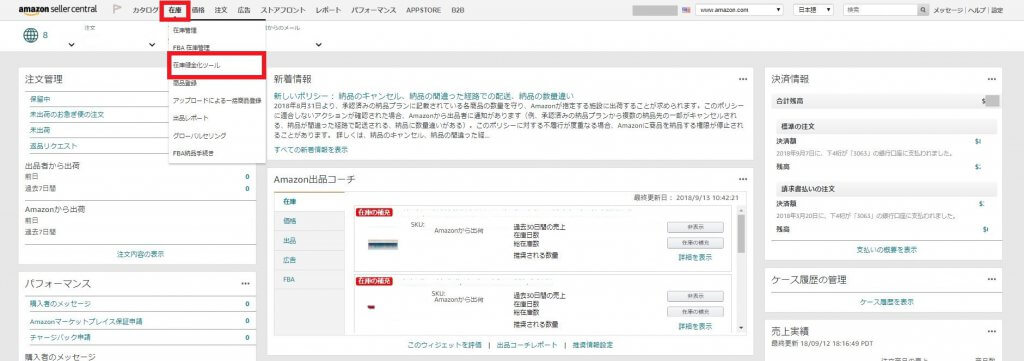Click 在庫の補充 button for first product
This screenshot has width=1024, height=361.
[x=695, y=243]
